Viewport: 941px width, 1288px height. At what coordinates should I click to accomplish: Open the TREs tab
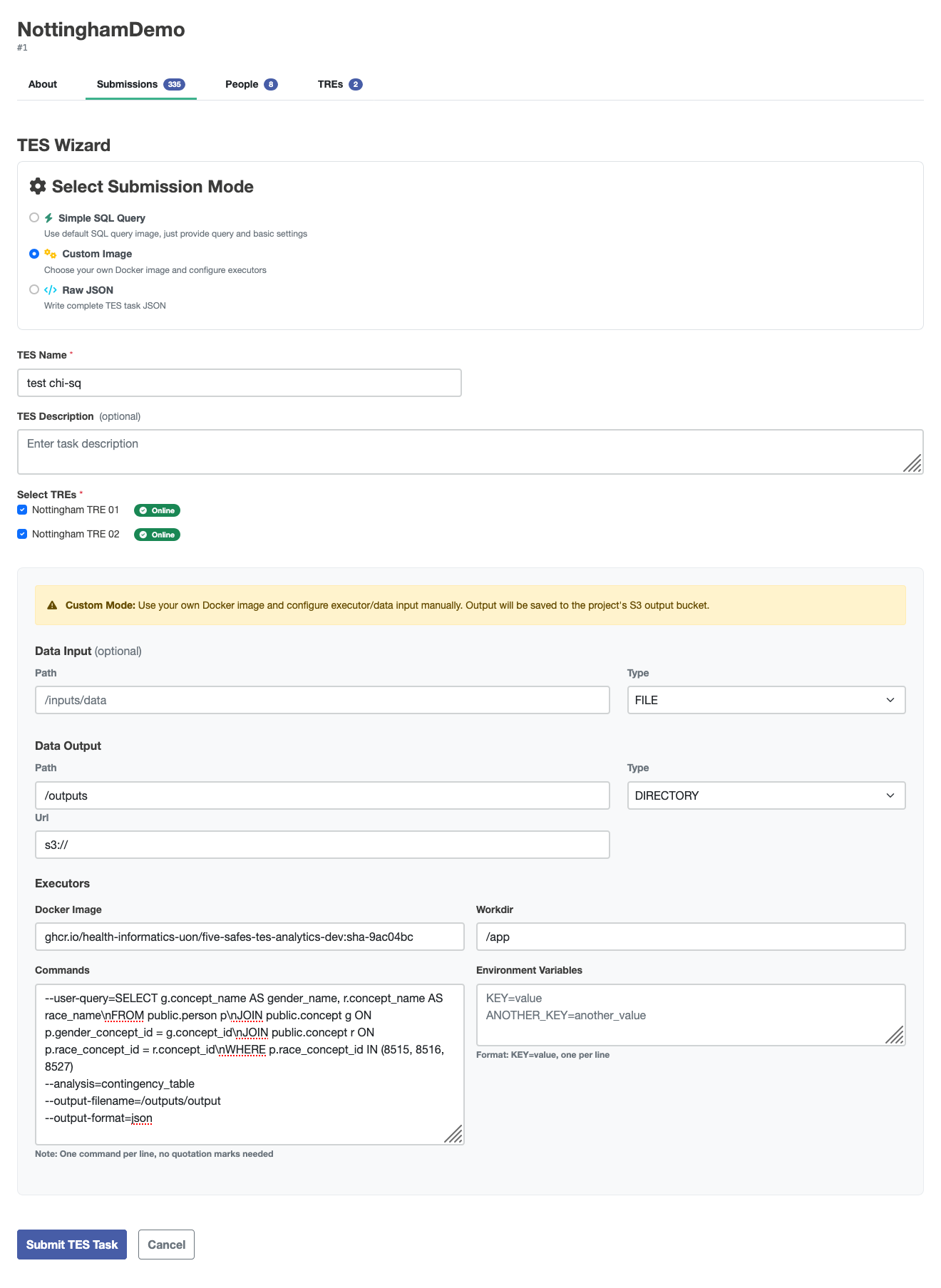click(x=339, y=84)
